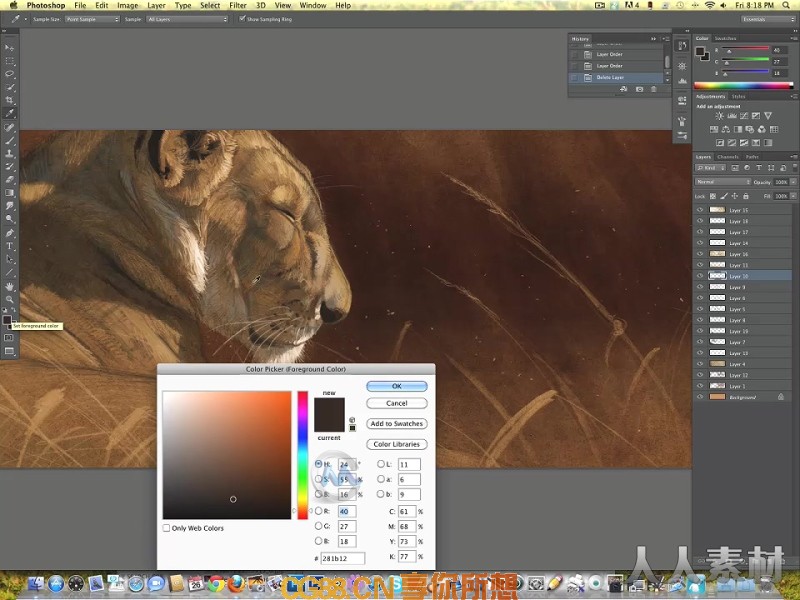
Task: Open the Essentials workspace dropdown
Action: click(x=768, y=19)
